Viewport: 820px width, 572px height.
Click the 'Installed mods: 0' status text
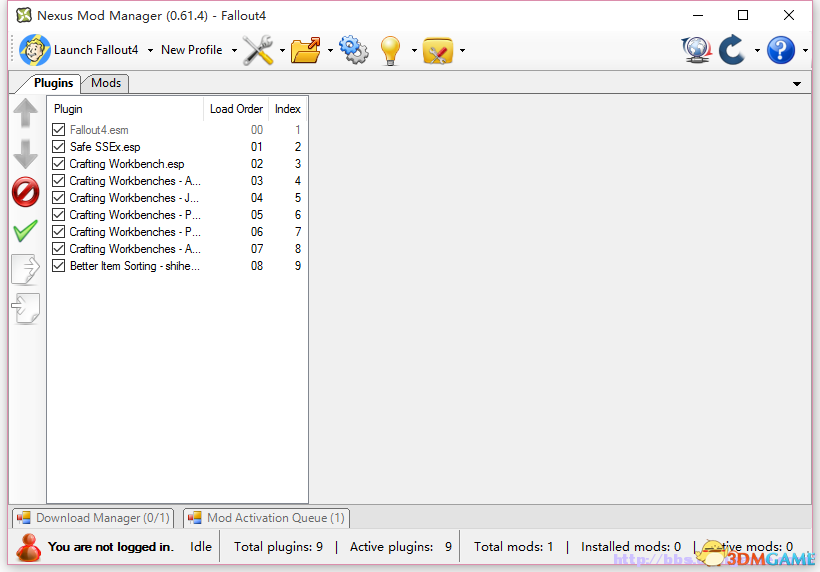(x=631, y=547)
